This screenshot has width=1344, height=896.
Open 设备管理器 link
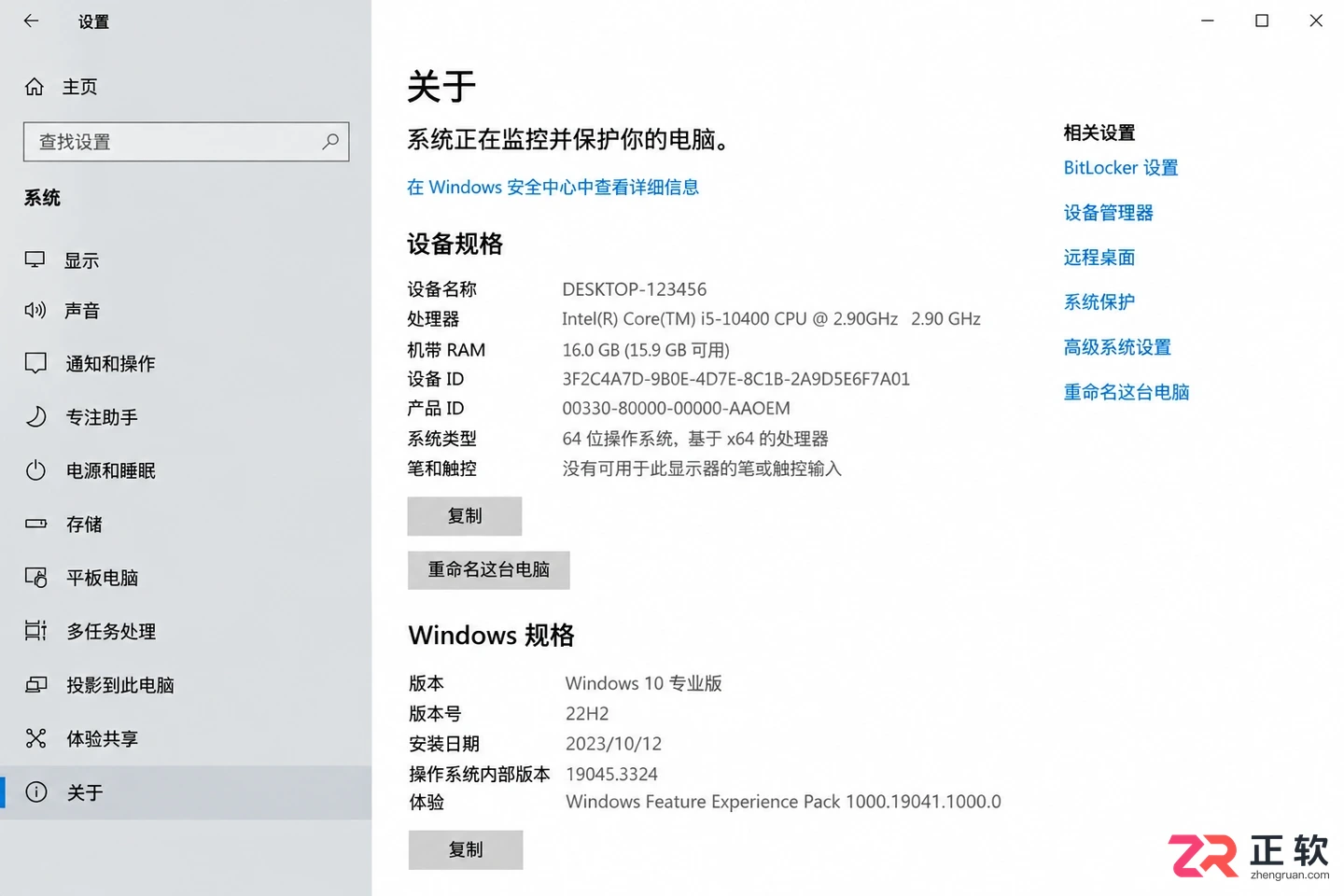click(x=1109, y=213)
